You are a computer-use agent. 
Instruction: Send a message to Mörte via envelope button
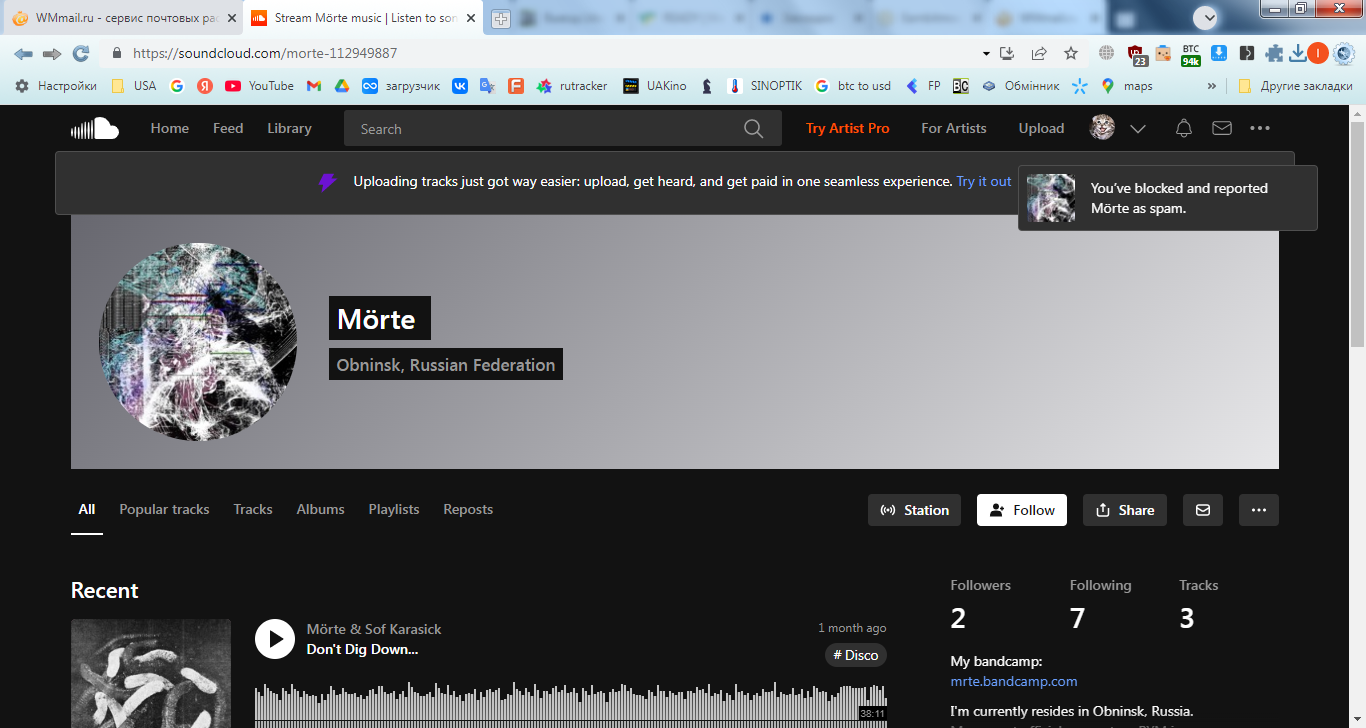pyautogui.click(x=1203, y=510)
